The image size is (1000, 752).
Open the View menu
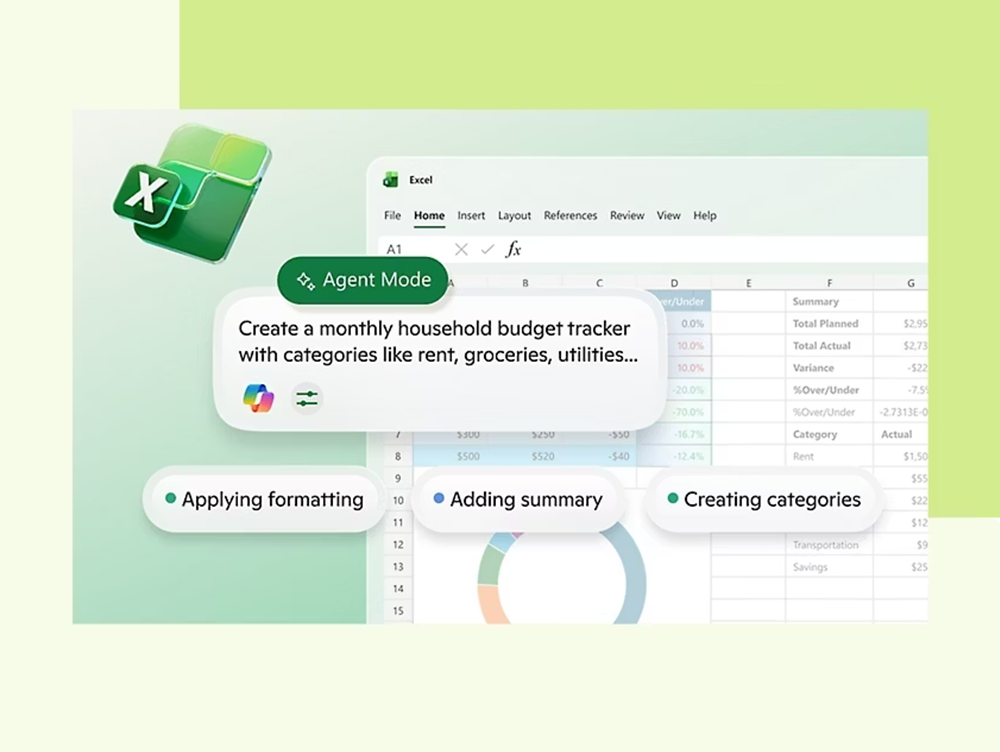click(x=668, y=215)
